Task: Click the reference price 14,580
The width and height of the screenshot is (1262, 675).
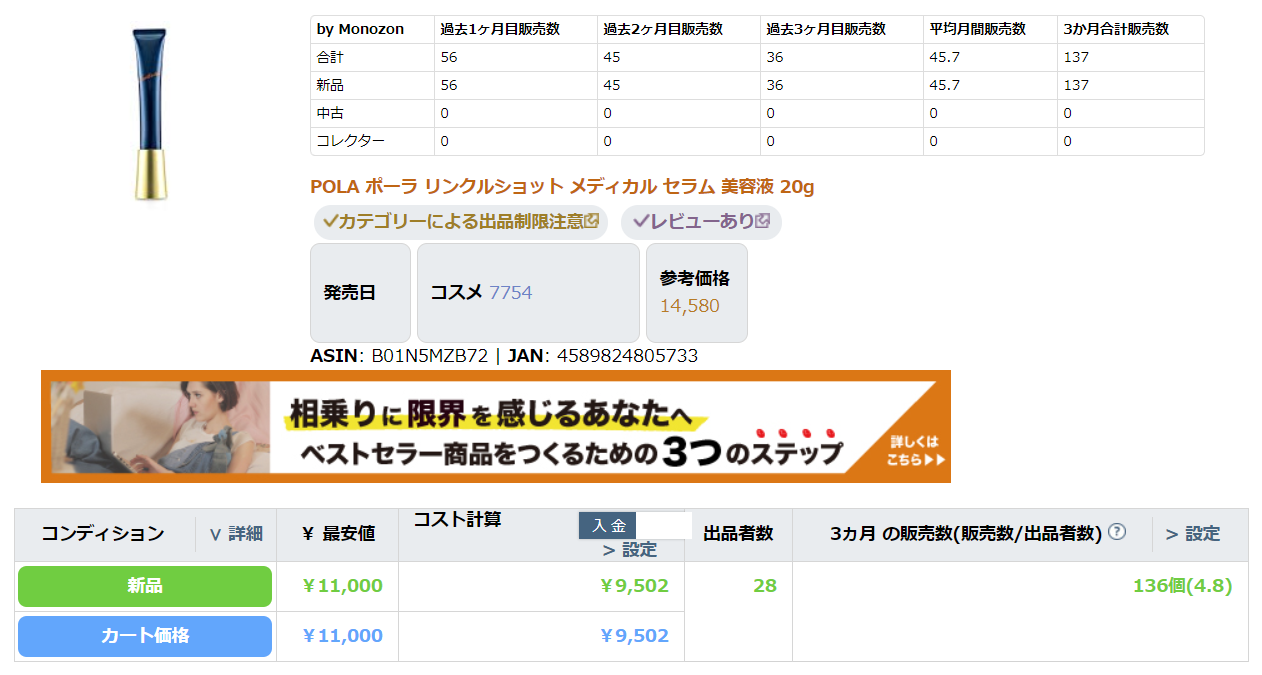Action: [689, 306]
